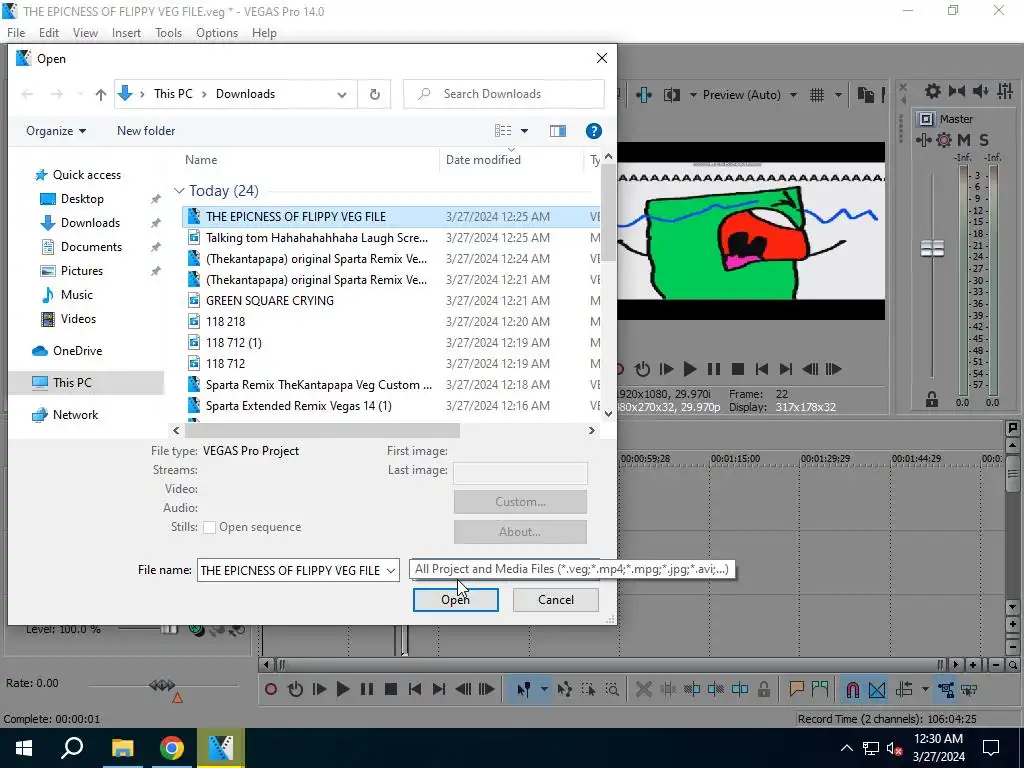Click Play in the timeline transport bar
1024x768 pixels.
[343, 689]
